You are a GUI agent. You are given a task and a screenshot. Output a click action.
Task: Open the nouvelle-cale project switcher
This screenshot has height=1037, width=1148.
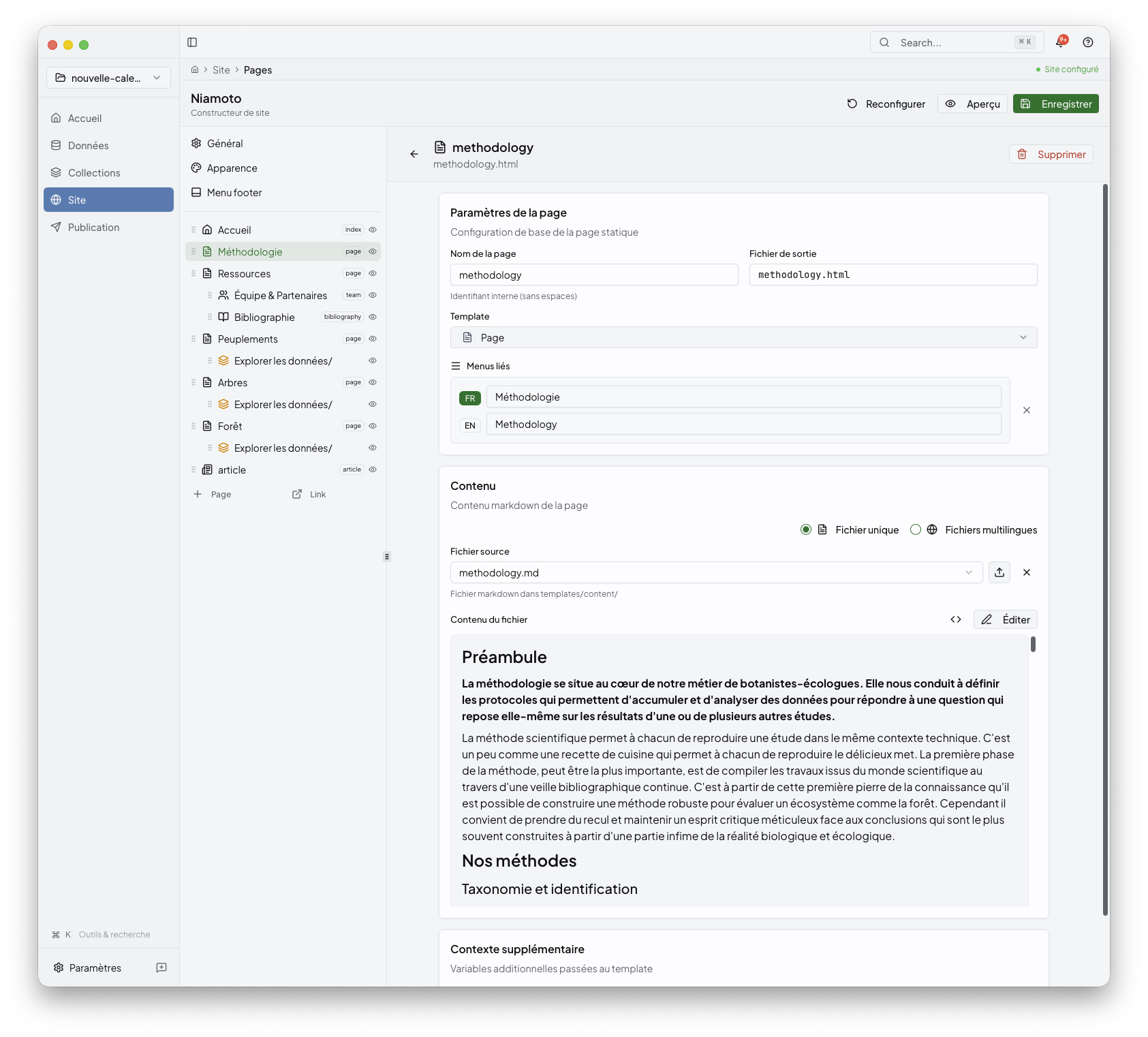[x=108, y=78]
